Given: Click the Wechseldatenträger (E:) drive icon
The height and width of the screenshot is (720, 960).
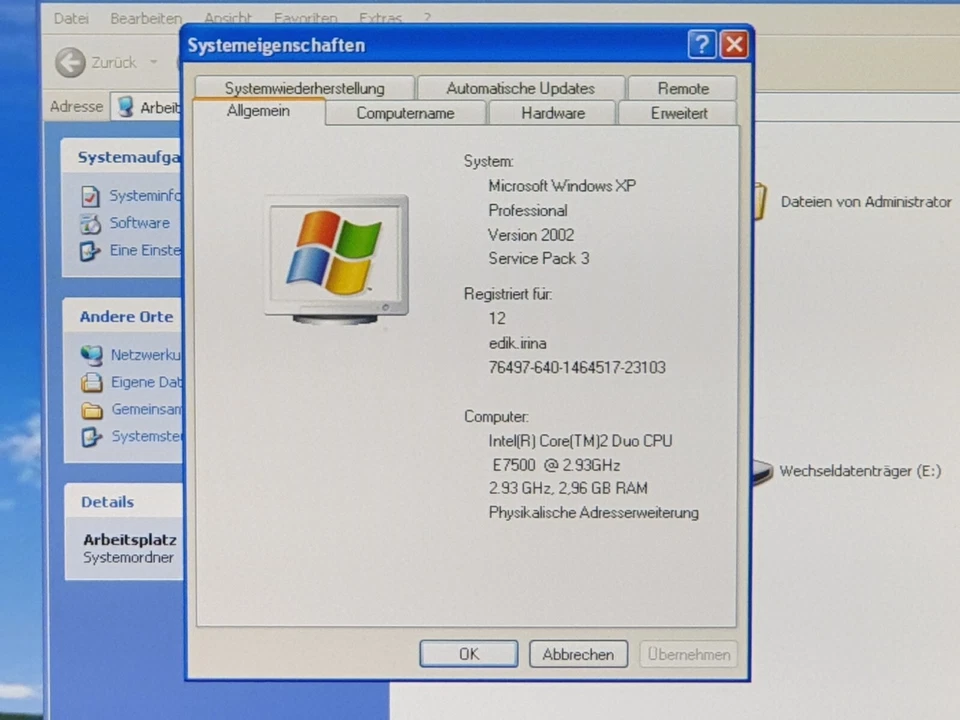Looking at the screenshot, I should click(763, 471).
